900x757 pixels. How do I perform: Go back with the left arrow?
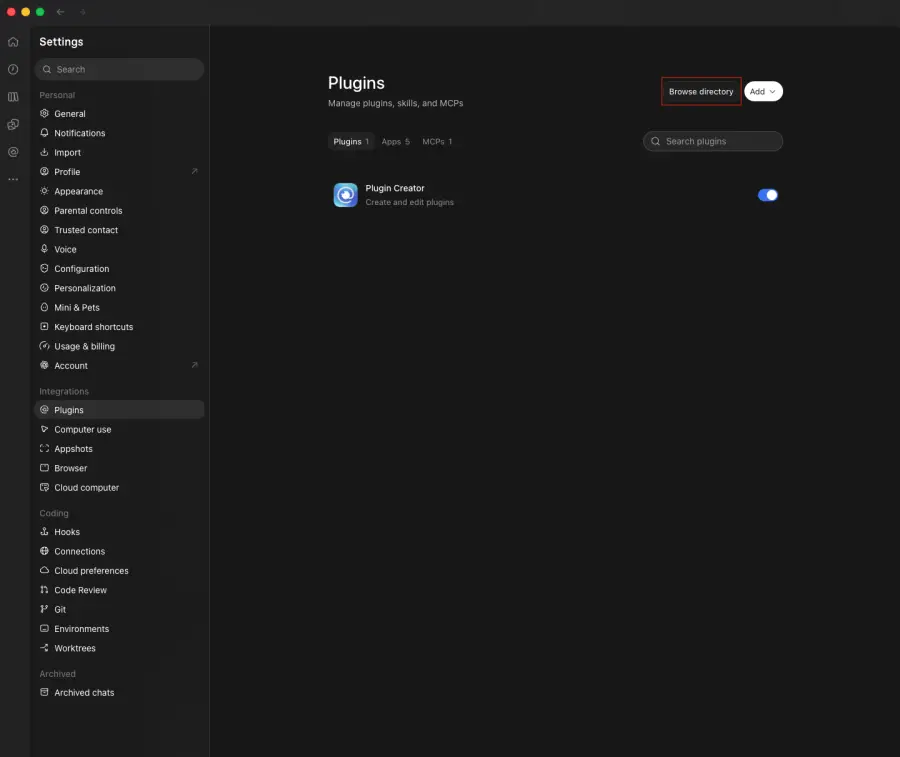60,11
